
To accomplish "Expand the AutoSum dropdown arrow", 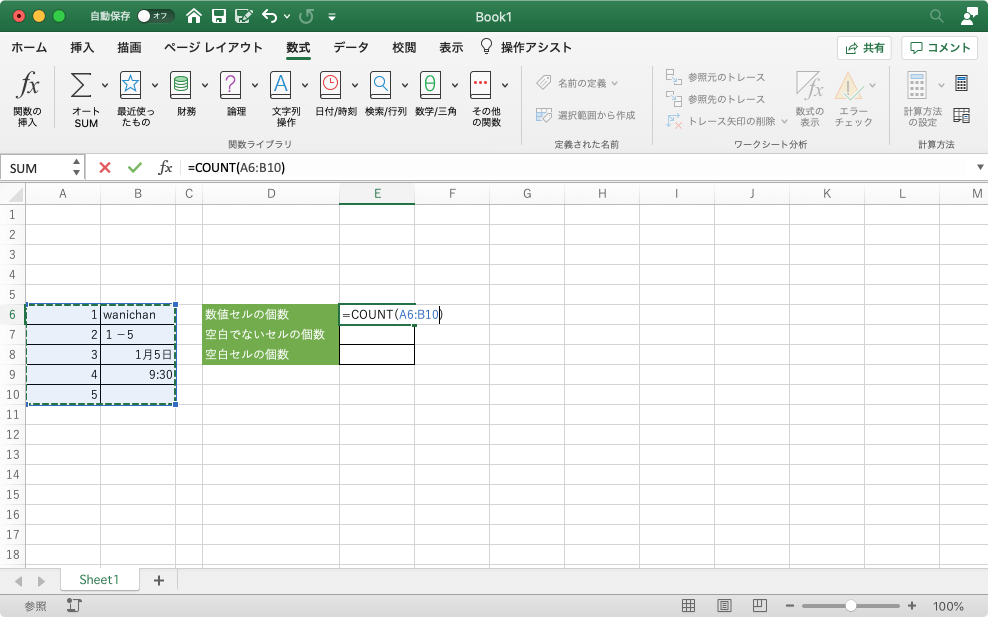I will 105,85.
